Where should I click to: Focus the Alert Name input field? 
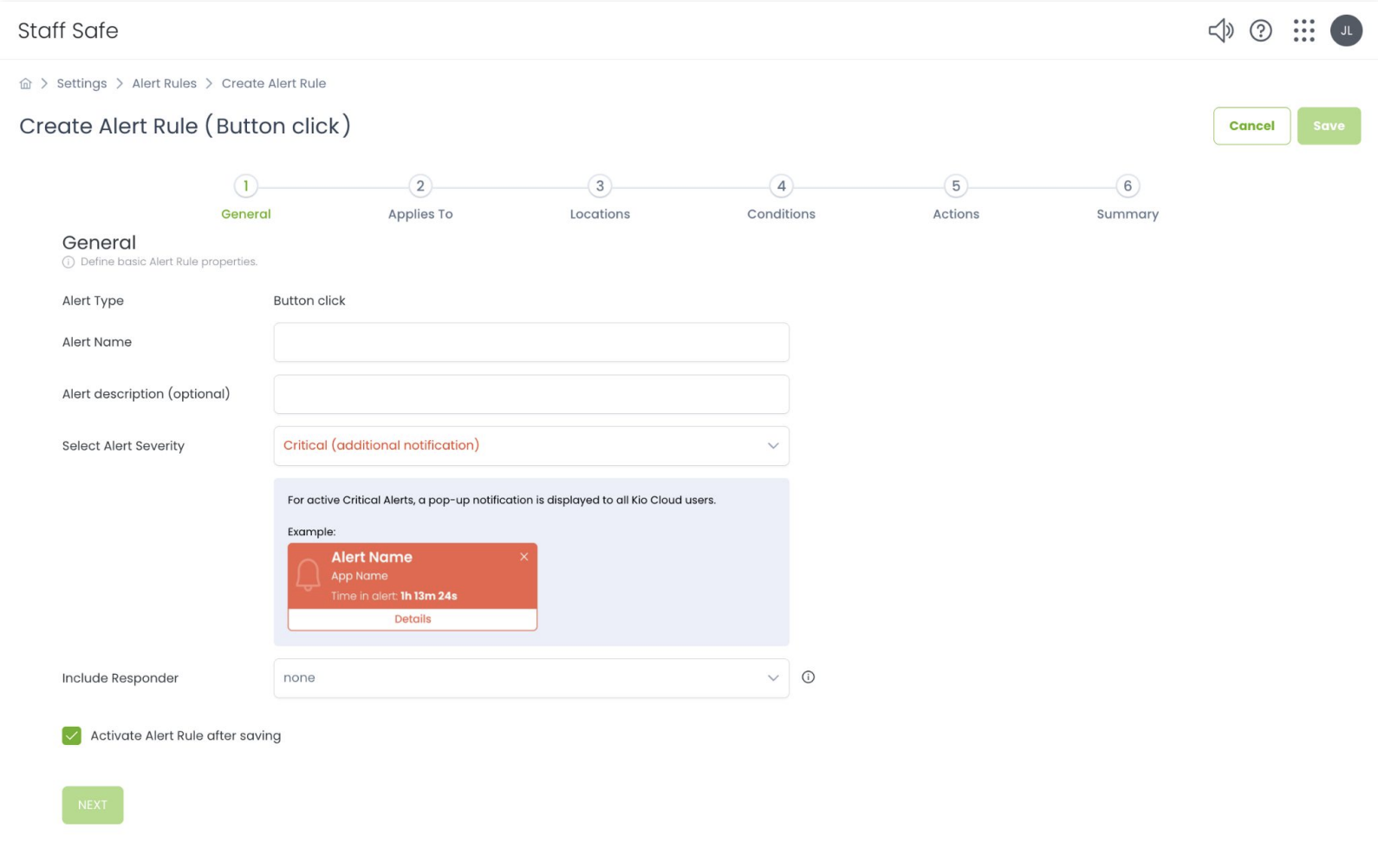530,343
